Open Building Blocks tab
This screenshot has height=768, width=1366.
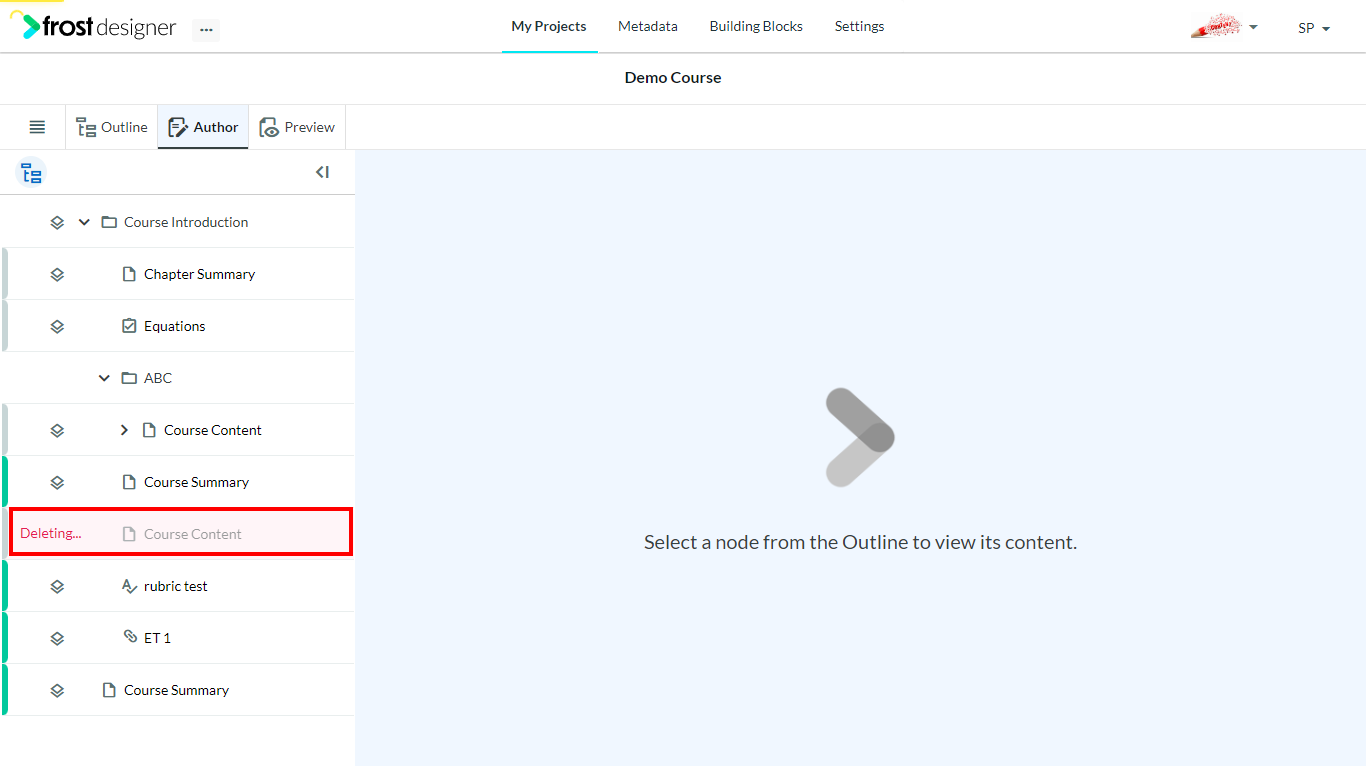756,26
